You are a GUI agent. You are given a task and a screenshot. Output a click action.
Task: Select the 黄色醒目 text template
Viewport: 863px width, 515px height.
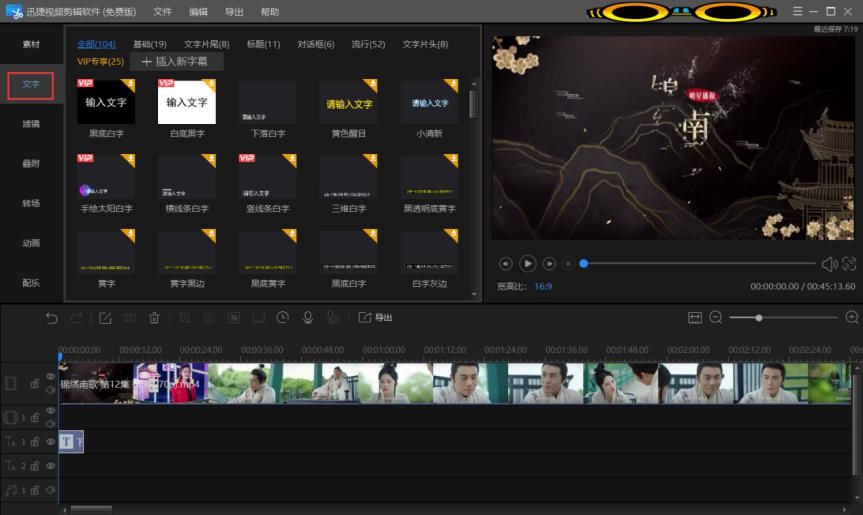[x=348, y=108]
